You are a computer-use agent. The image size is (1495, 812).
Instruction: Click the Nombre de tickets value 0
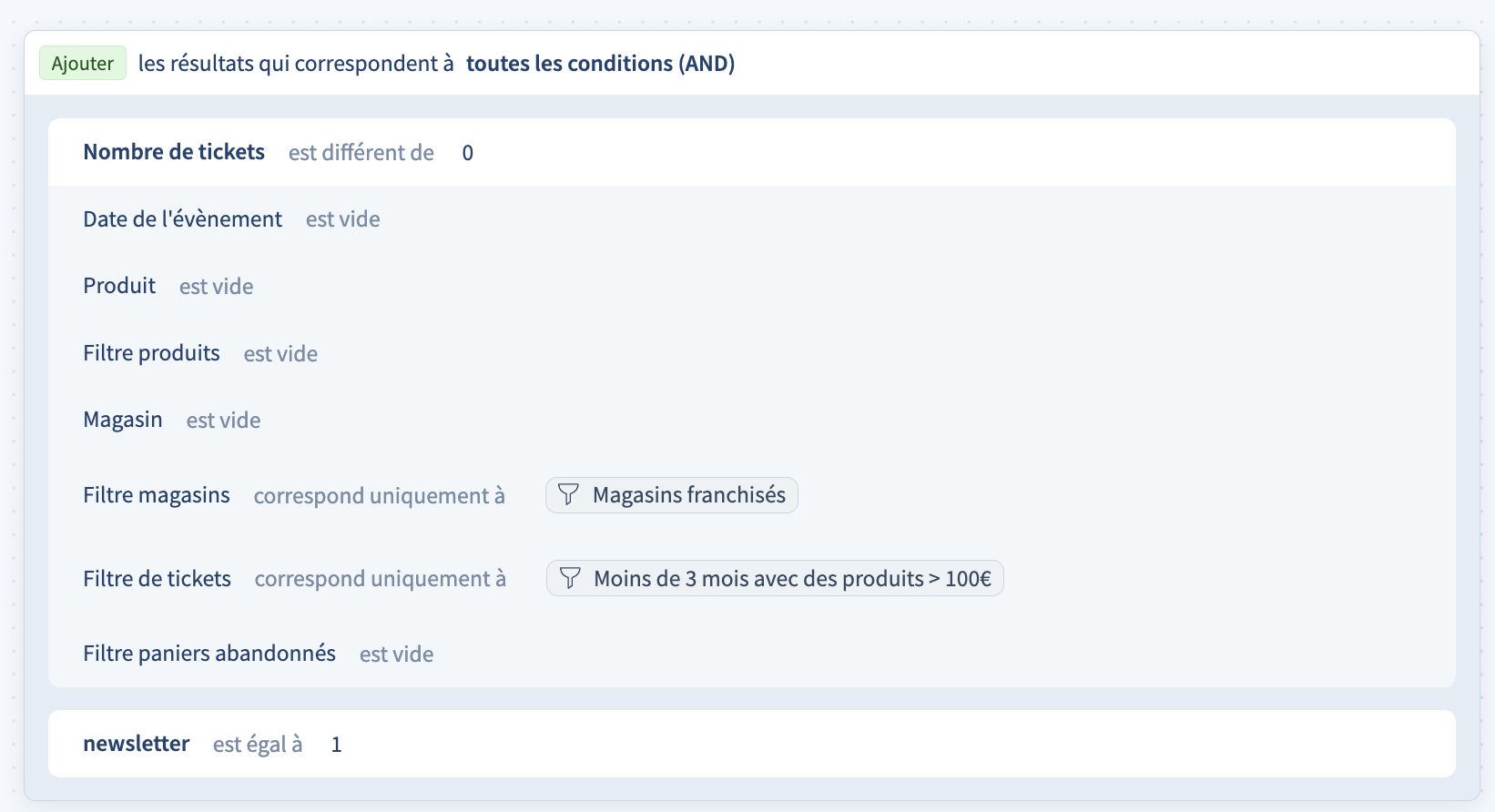click(467, 153)
